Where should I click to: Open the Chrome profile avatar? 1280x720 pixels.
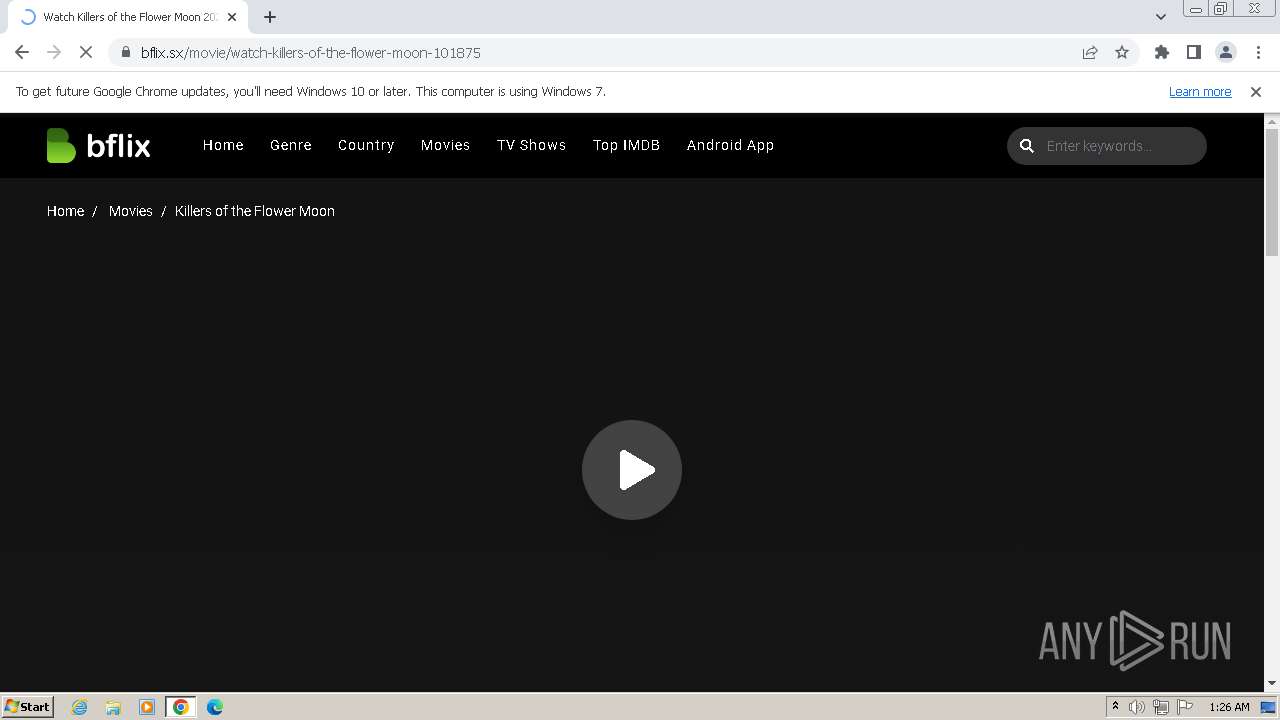pyautogui.click(x=1226, y=52)
